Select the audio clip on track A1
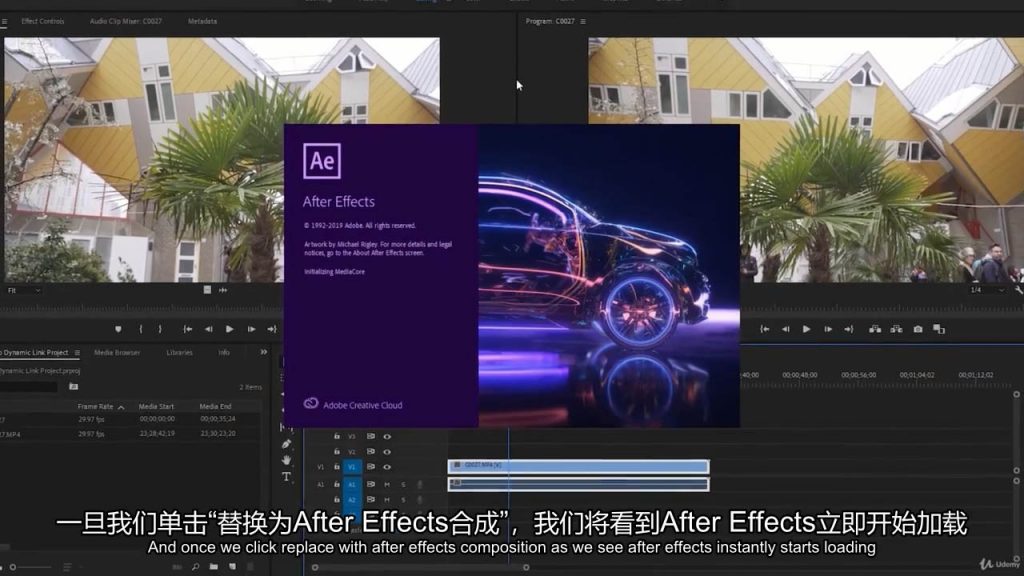 point(579,484)
